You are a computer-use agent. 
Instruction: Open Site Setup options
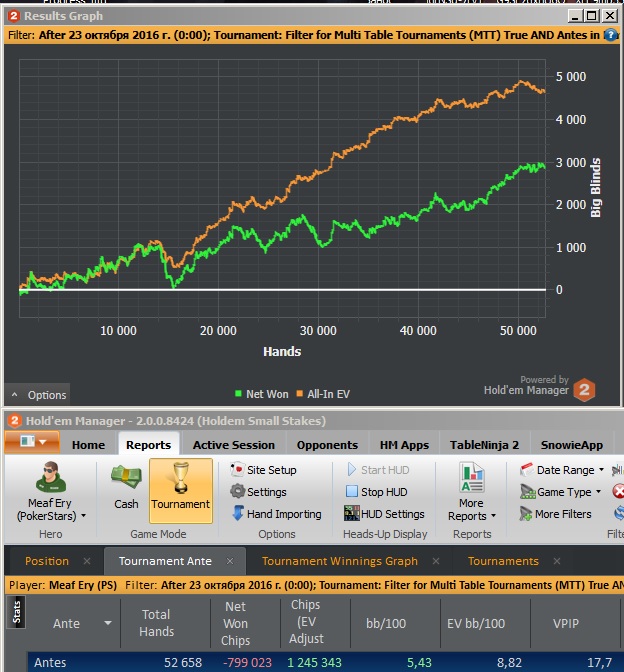[263, 470]
